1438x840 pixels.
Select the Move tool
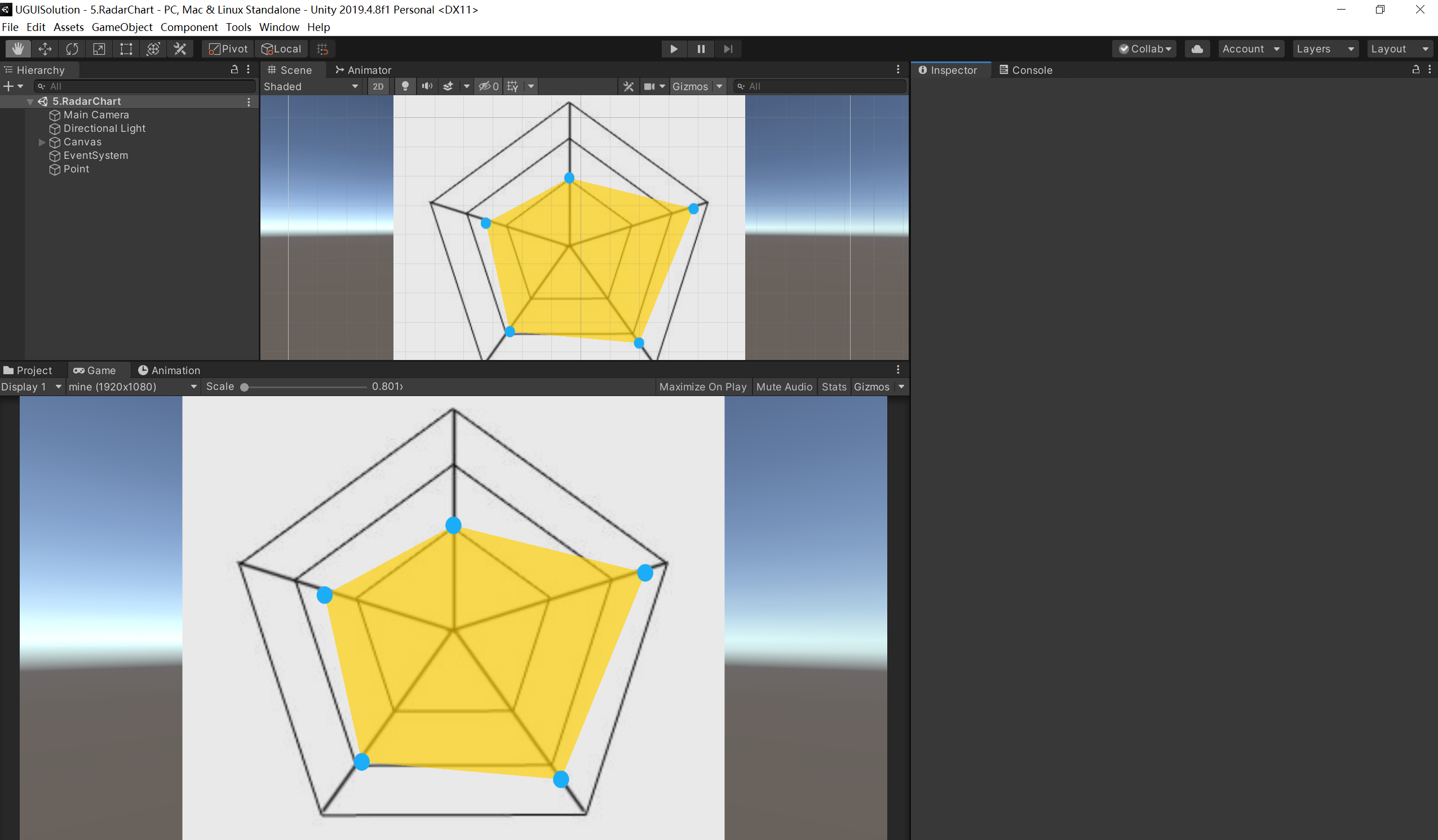coord(45,49)
